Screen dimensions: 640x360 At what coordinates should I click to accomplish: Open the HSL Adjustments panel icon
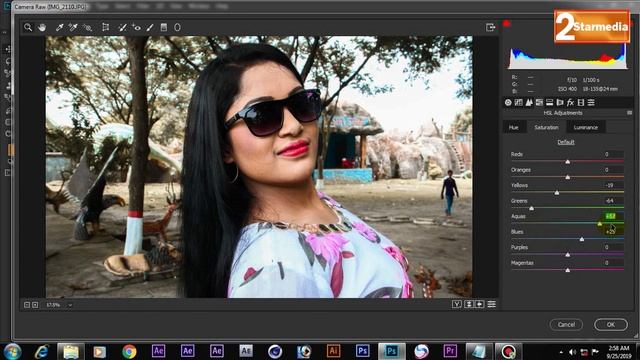coord(539,102)
